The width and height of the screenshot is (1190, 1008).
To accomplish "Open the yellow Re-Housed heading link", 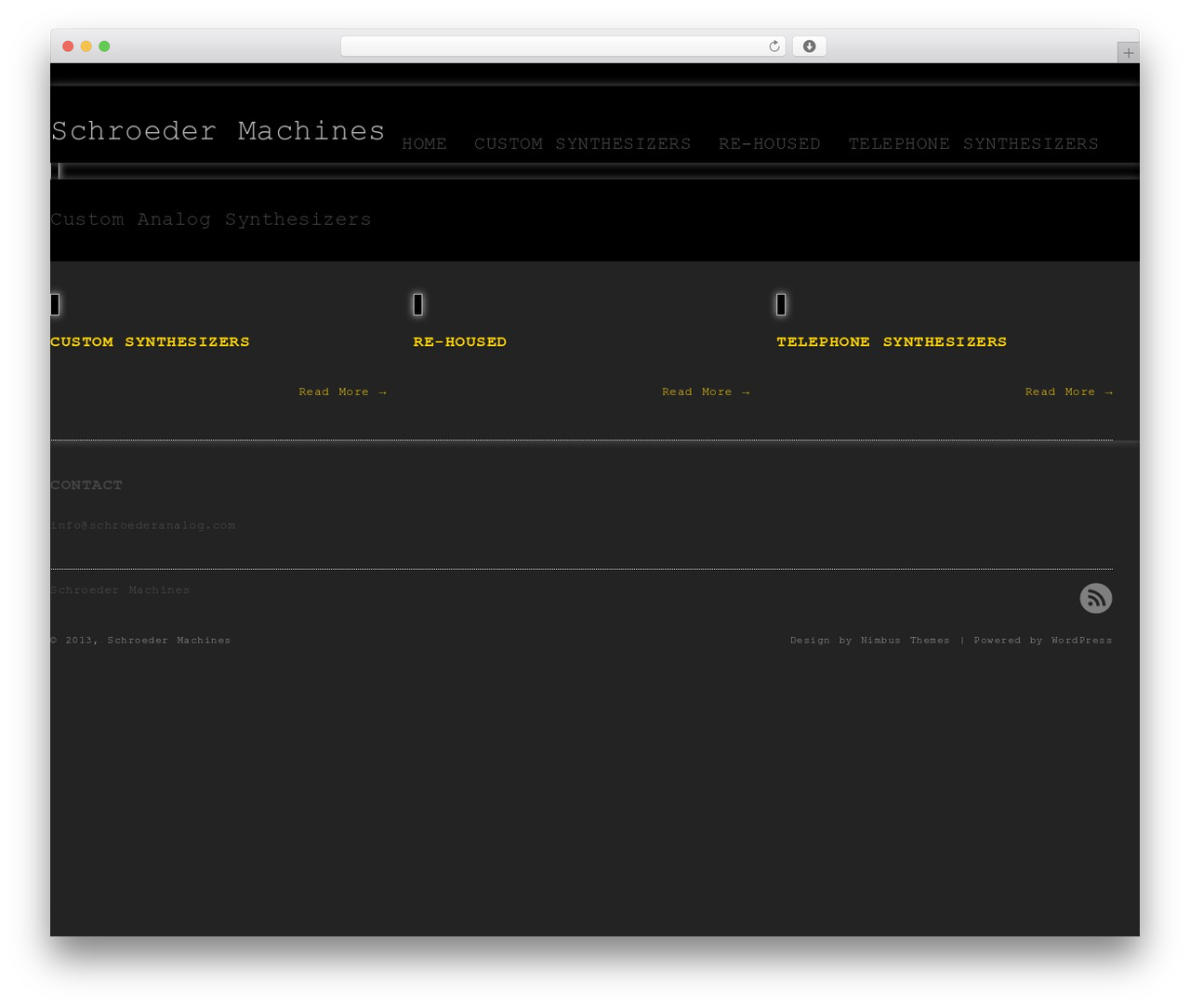I will point(459,342).
